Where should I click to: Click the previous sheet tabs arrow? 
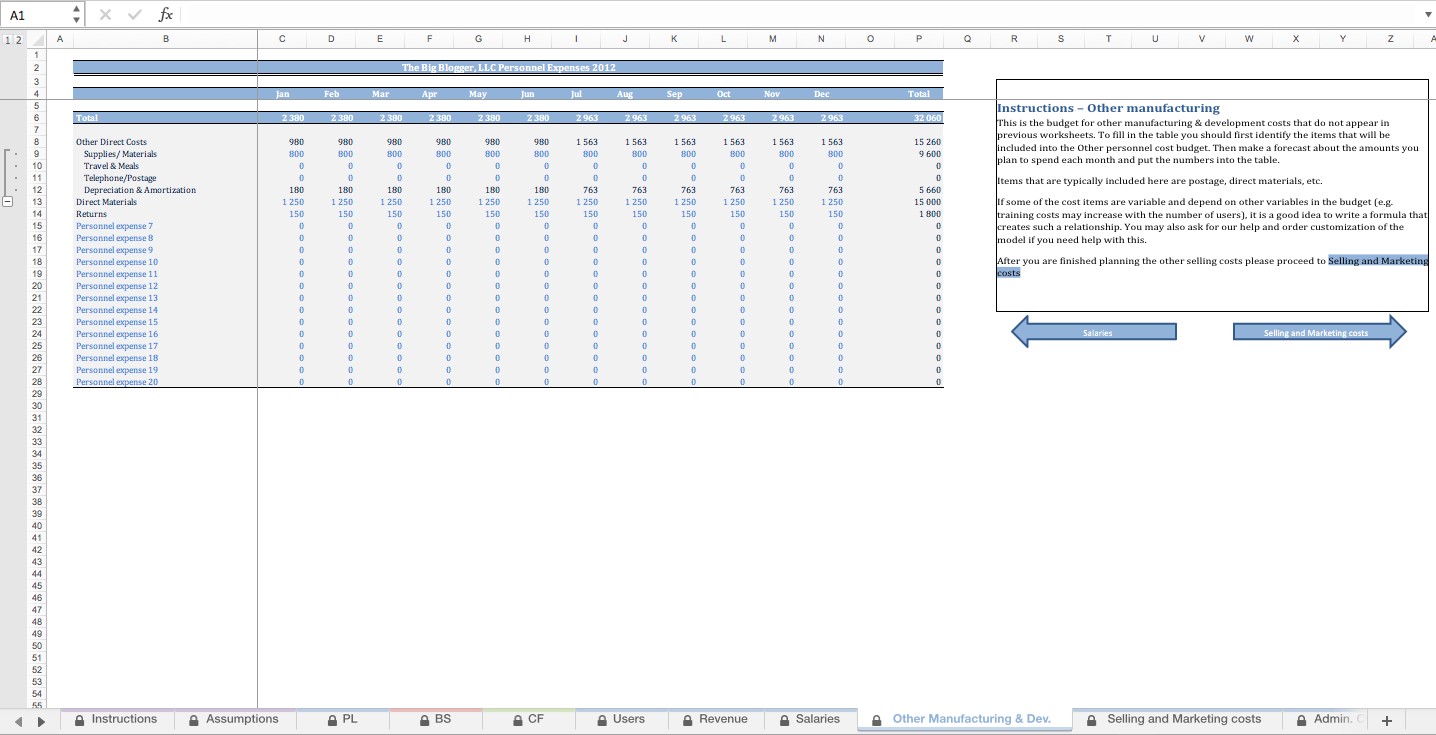19,720
